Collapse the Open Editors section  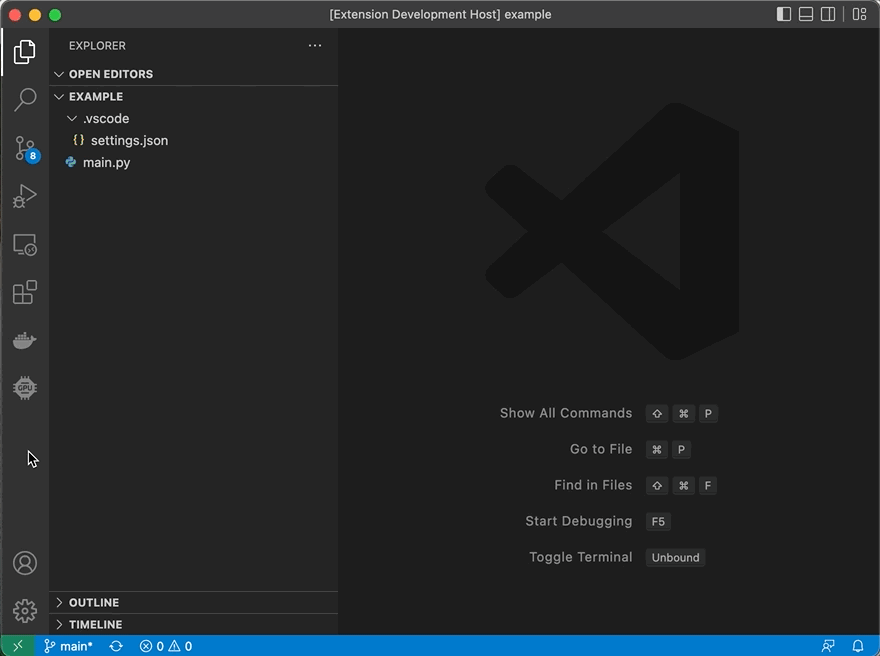[x=194, y=74]
